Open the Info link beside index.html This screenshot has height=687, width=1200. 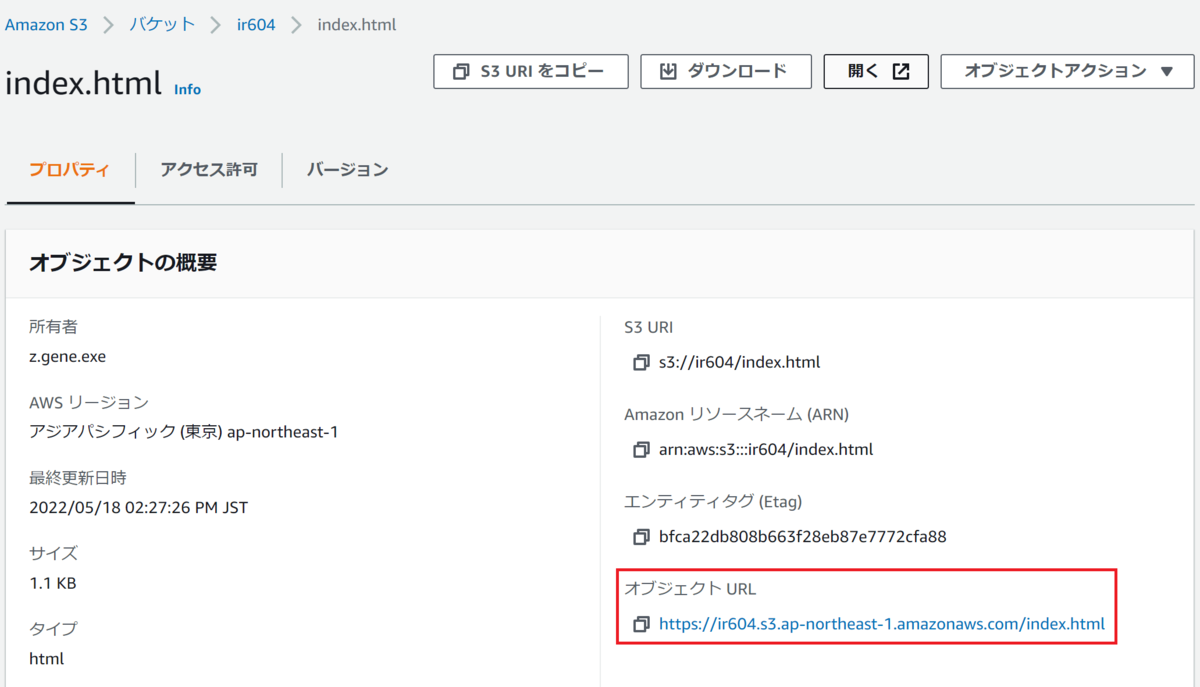click(x=187, y=89)
